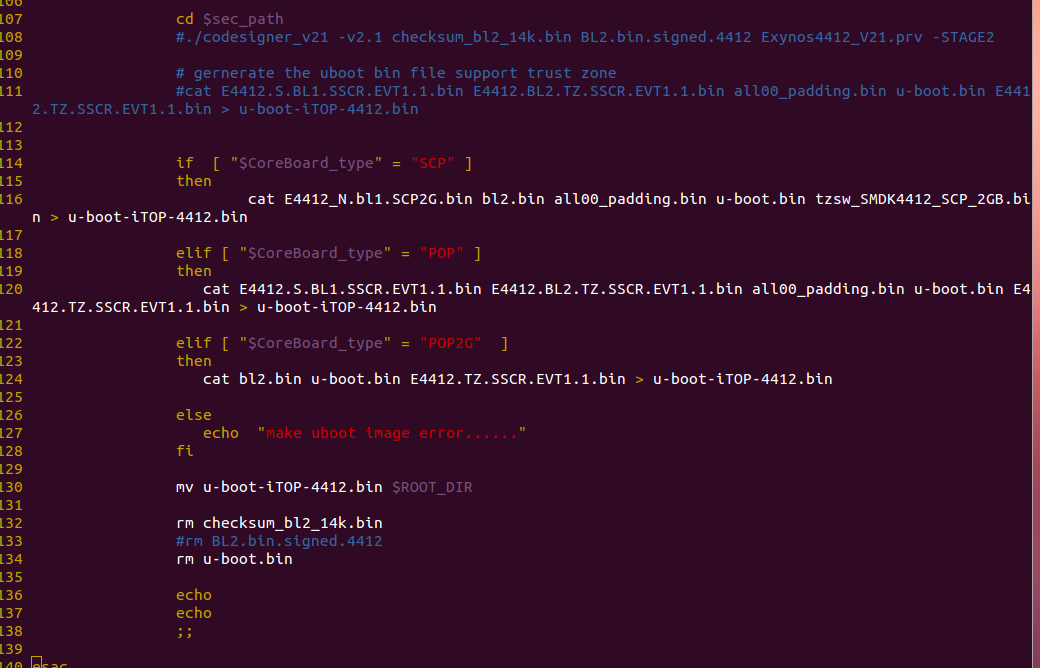Click the "make uboot image error" string
This screenshot has width=1040, height=668.
pos(391,433)
